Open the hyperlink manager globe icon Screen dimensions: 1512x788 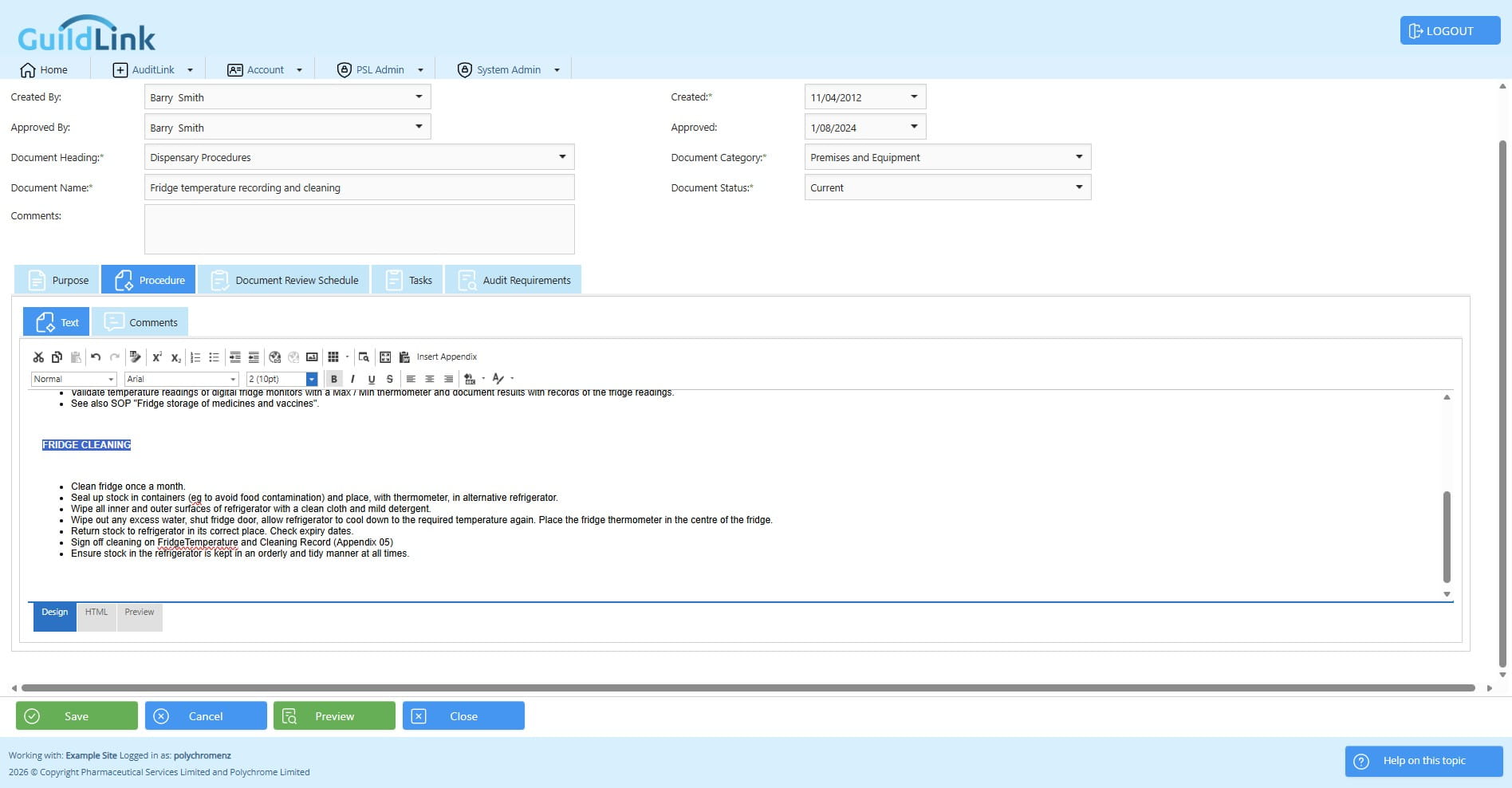pos(274,357)
